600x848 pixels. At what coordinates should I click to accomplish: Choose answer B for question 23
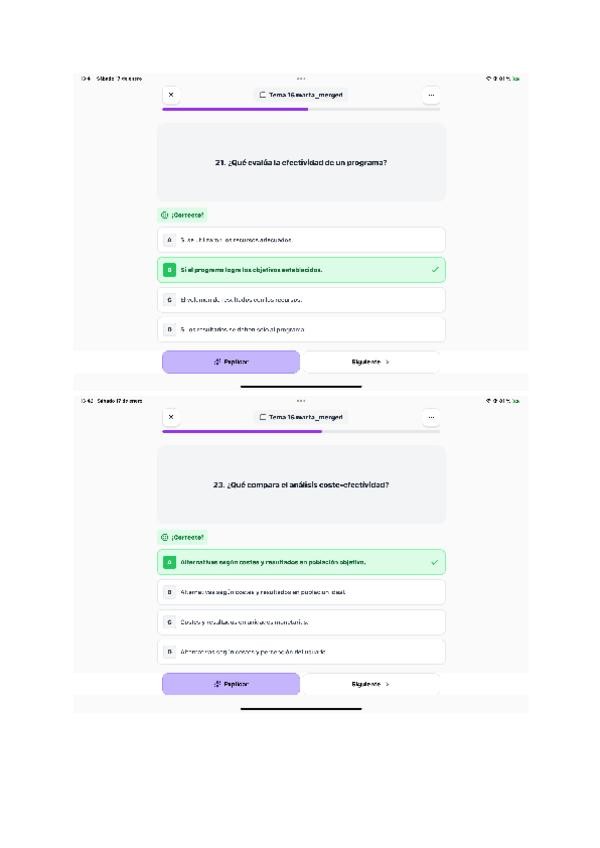tap(301, 592)
